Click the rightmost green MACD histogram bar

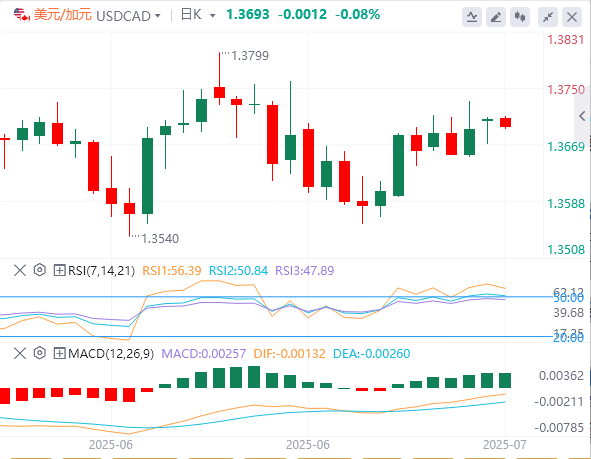coord(505,380)
